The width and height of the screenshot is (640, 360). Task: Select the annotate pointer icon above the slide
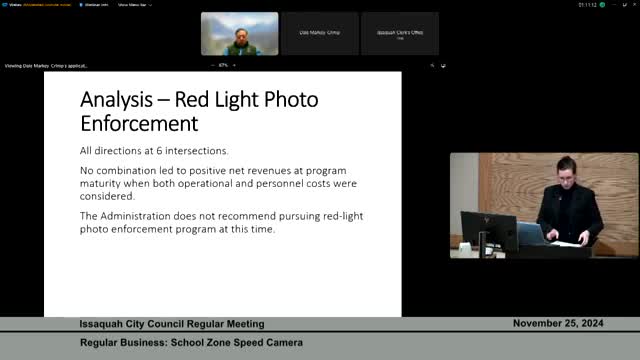(433, 65)
